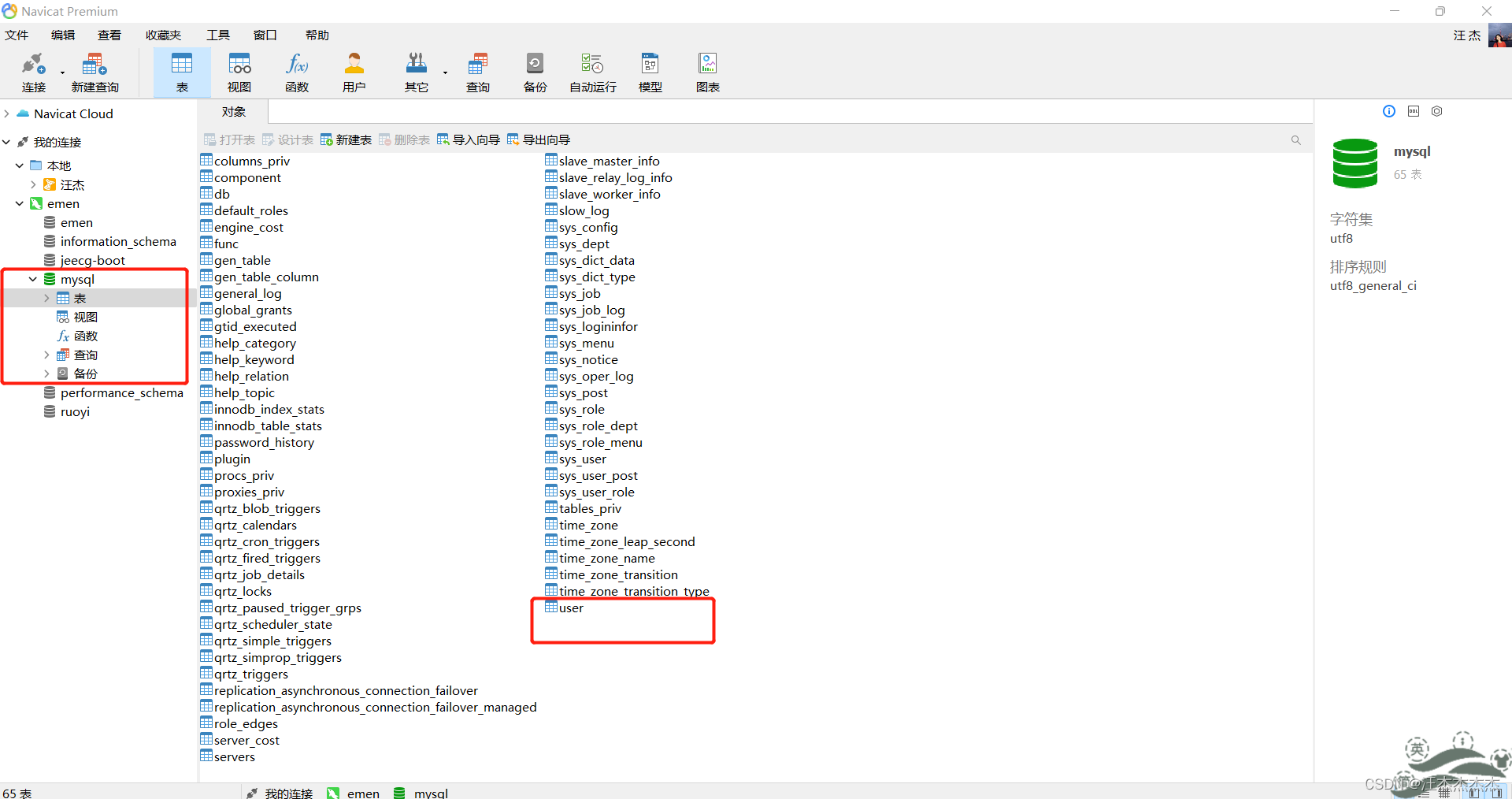Click the emen connection icon in tree
The width and height of the screenshot is (1512, 799).
[36, 203]
